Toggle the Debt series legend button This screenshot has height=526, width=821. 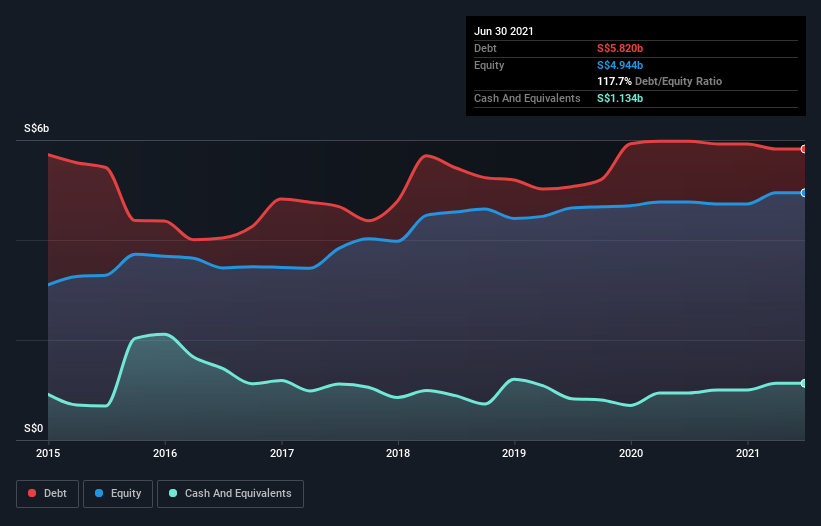48,494
